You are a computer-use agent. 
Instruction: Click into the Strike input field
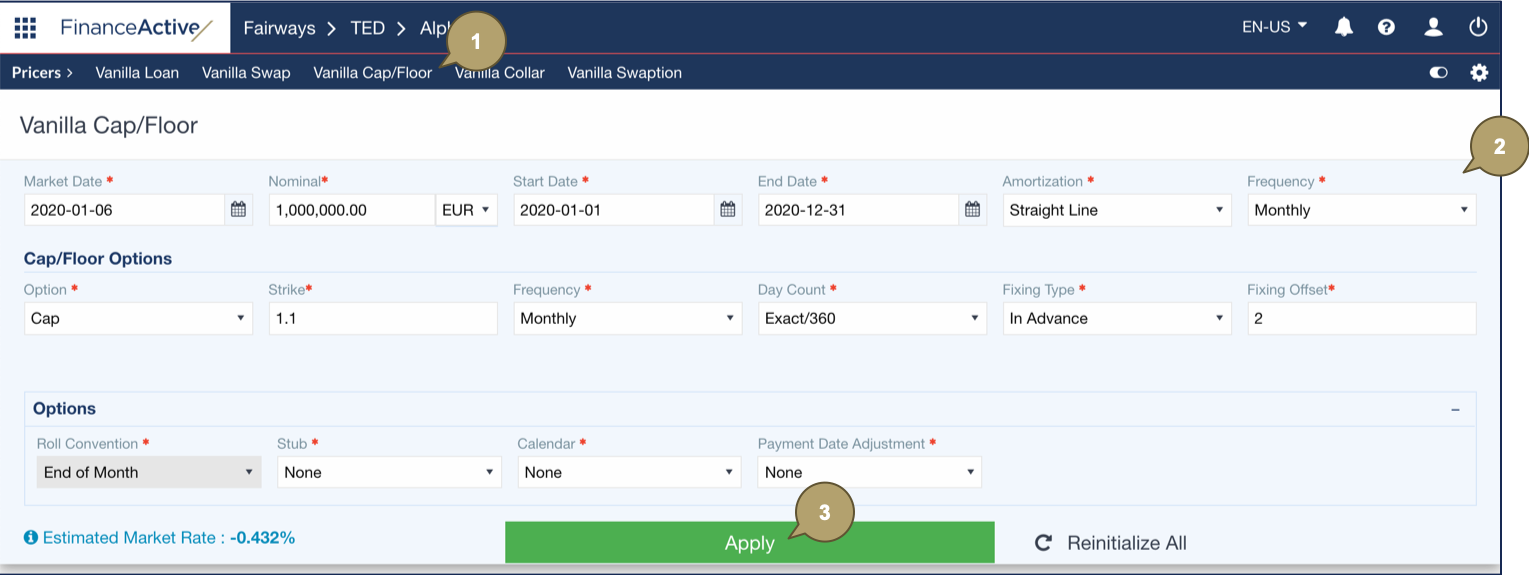click(382, 318)
